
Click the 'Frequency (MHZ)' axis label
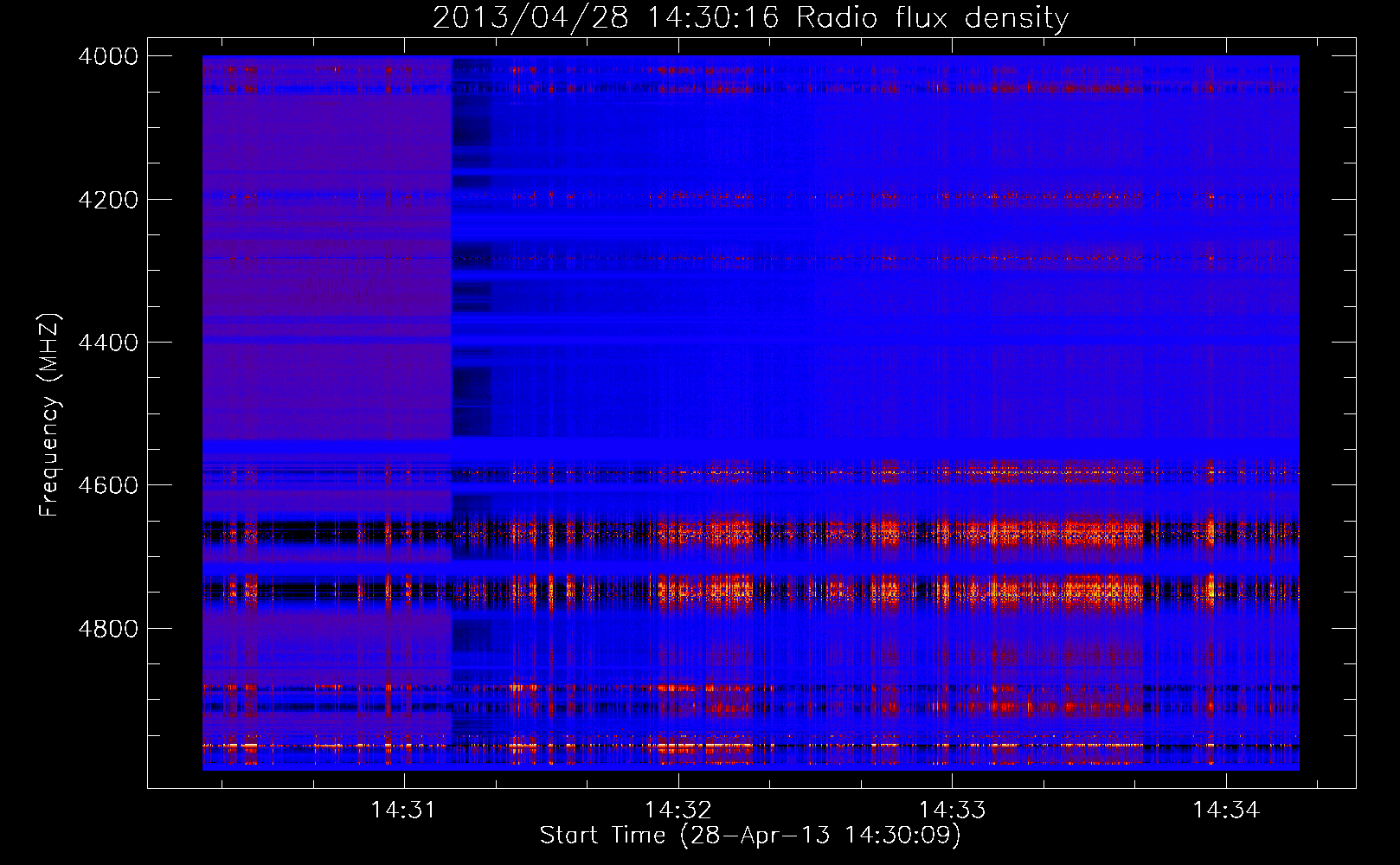click(50, 415)
